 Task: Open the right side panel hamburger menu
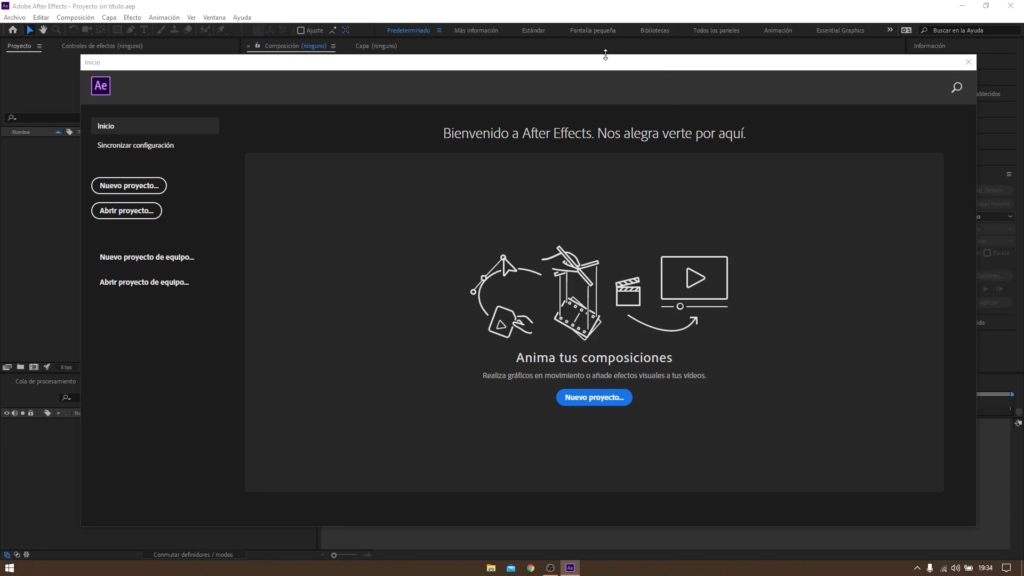pyautogui.click(x=1009, y=174)
